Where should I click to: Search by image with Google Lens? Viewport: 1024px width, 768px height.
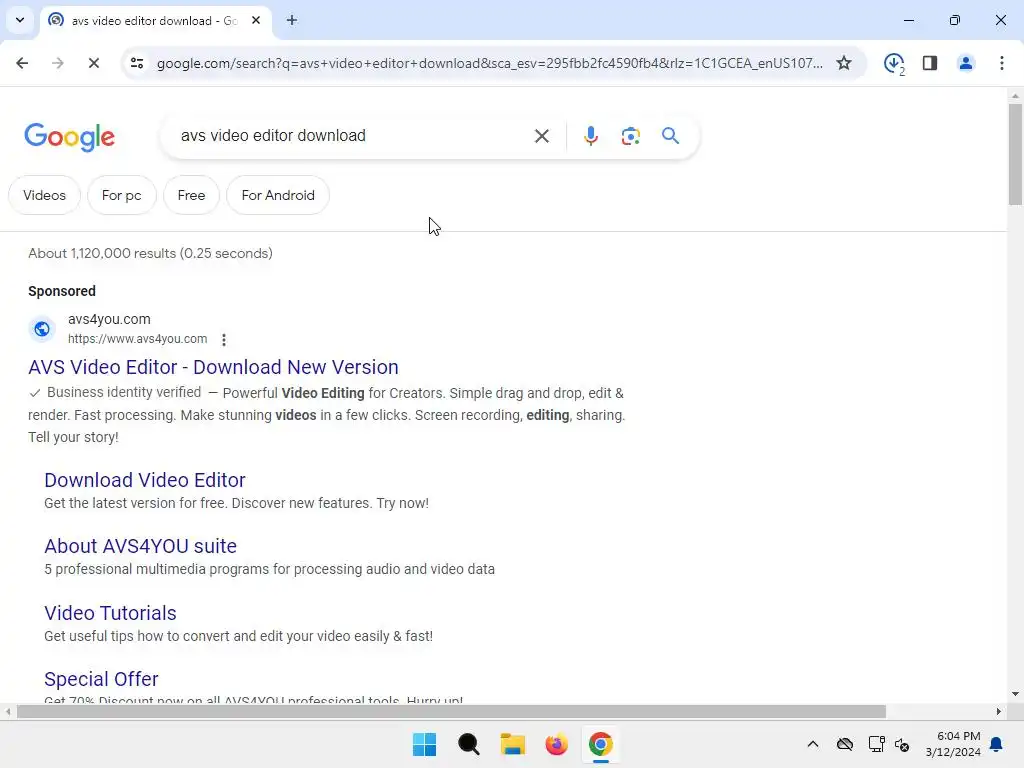pos(630,136)
